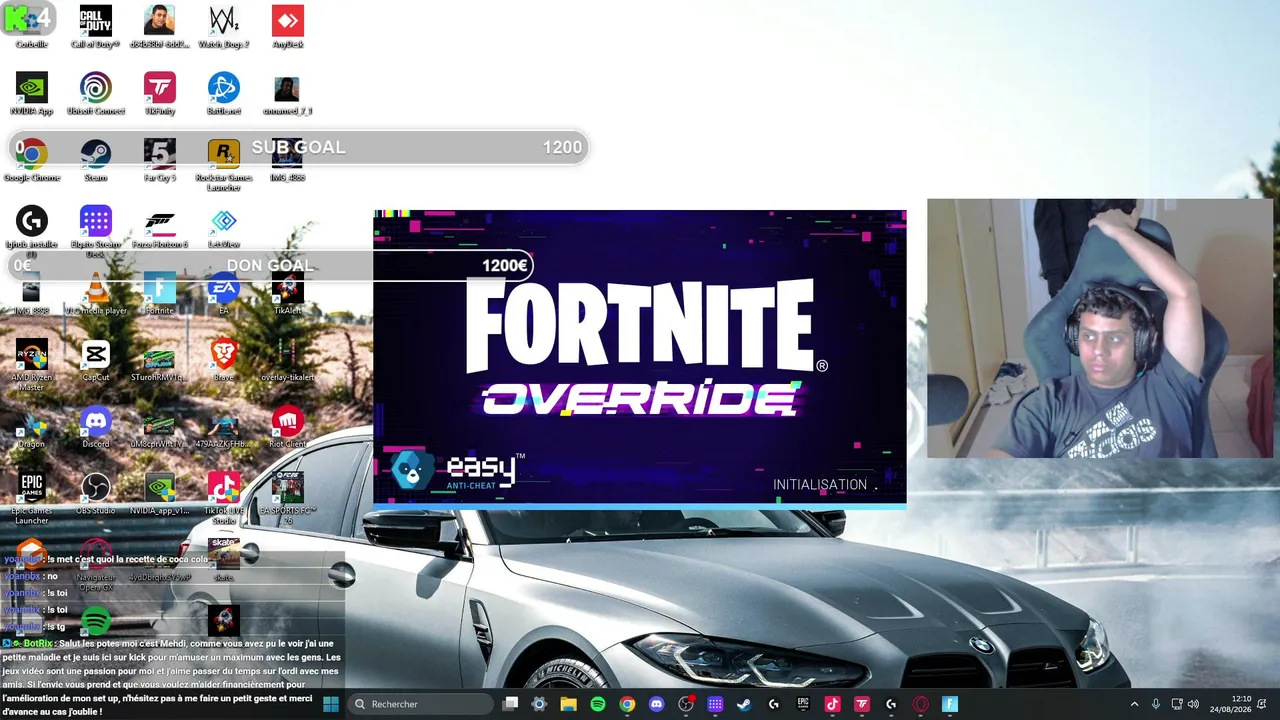Switch to Fortnite in the taskbar
The height and width of the screenshot is (720, 1280).
[x=950, y=704]
